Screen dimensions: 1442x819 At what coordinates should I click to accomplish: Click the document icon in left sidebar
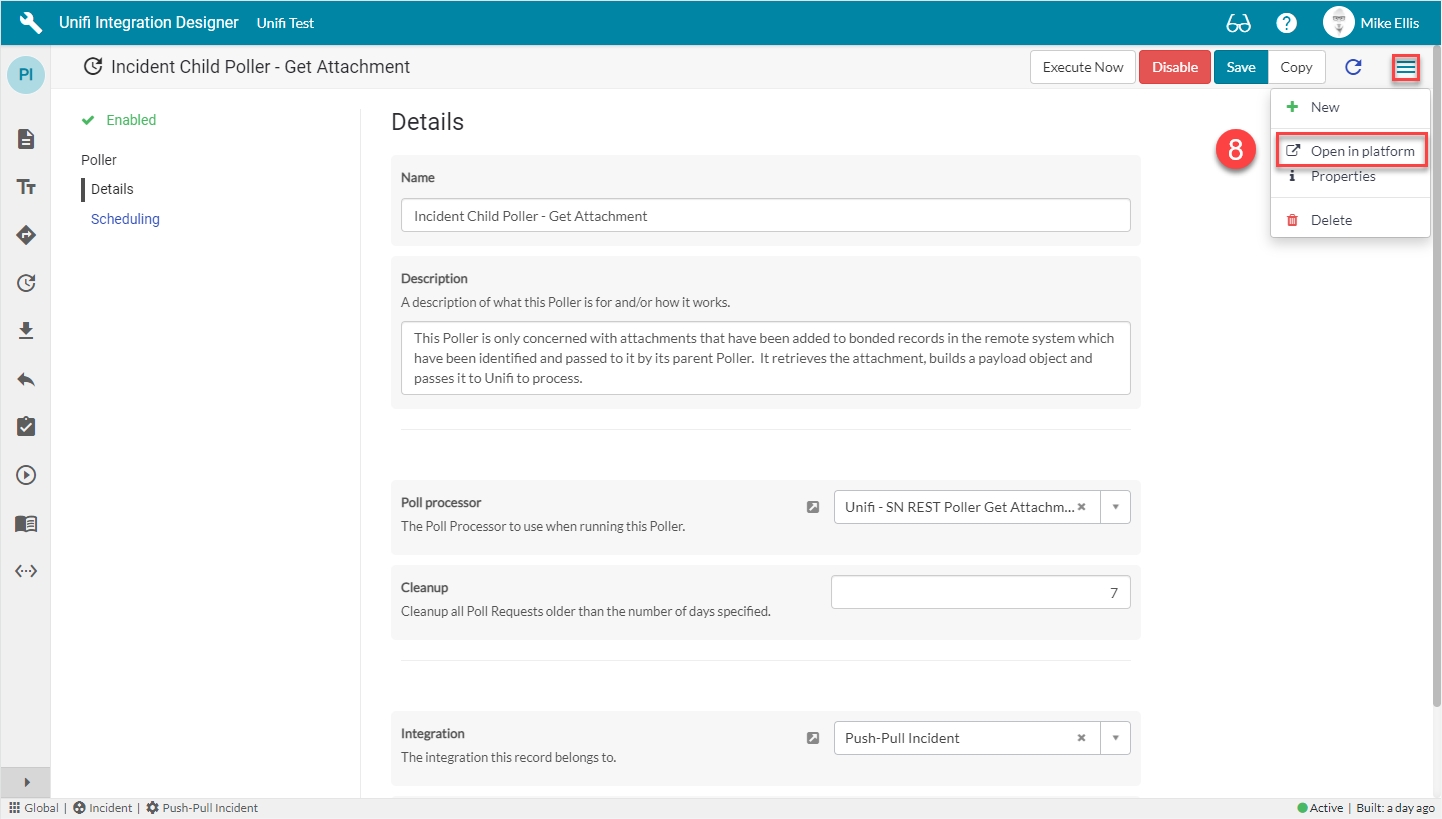26,139
